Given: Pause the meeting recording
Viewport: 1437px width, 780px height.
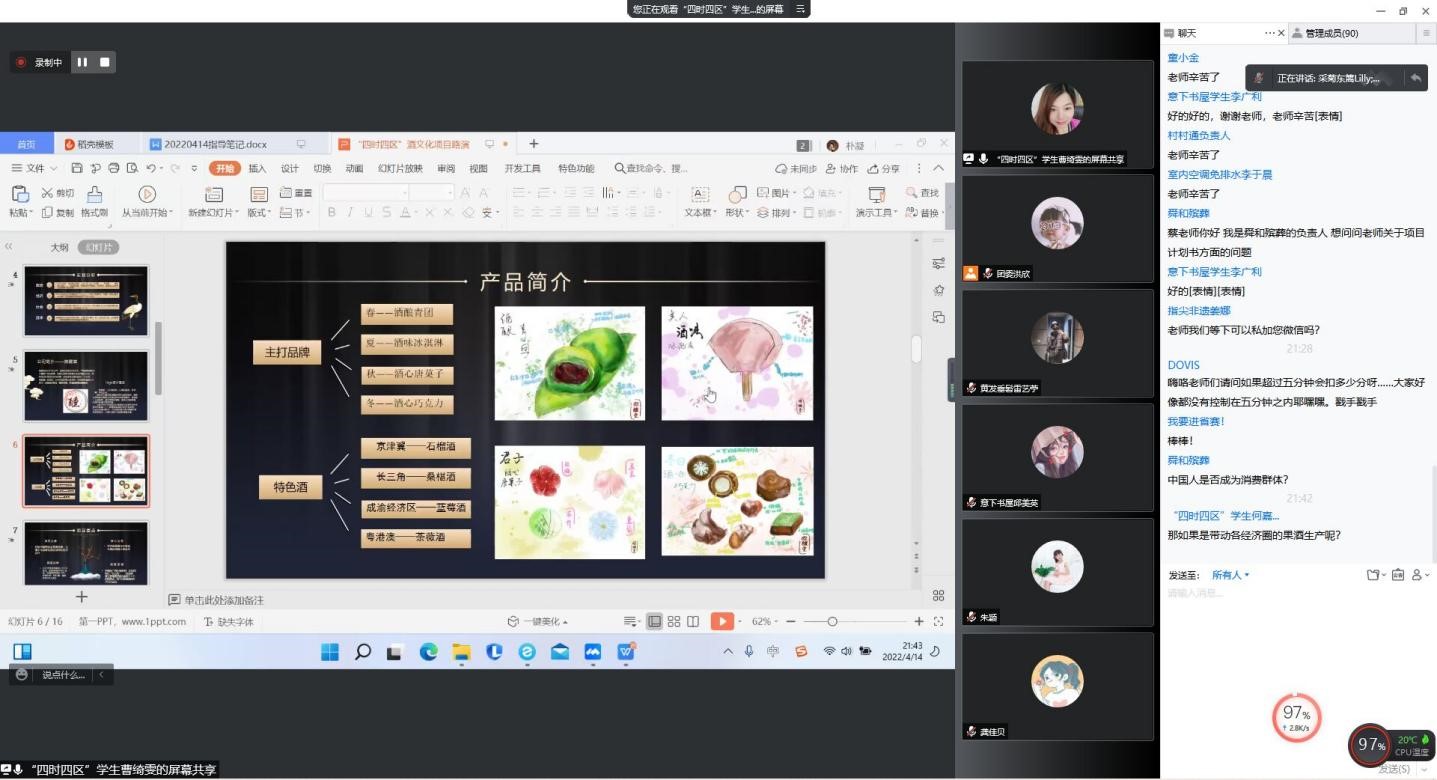Looking at the screenshot, I should (82, 62).
